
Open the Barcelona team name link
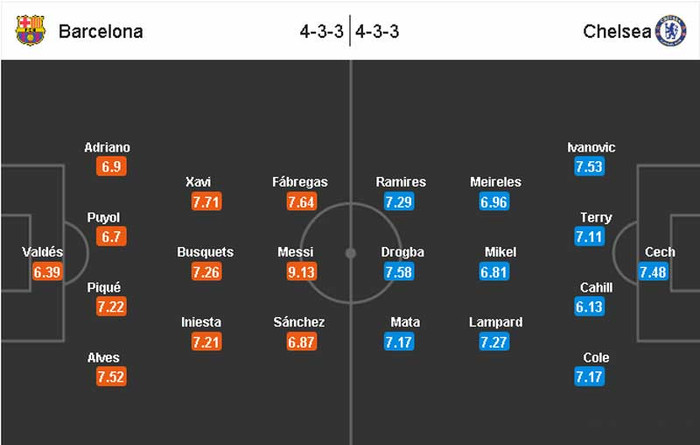(100, 32)
